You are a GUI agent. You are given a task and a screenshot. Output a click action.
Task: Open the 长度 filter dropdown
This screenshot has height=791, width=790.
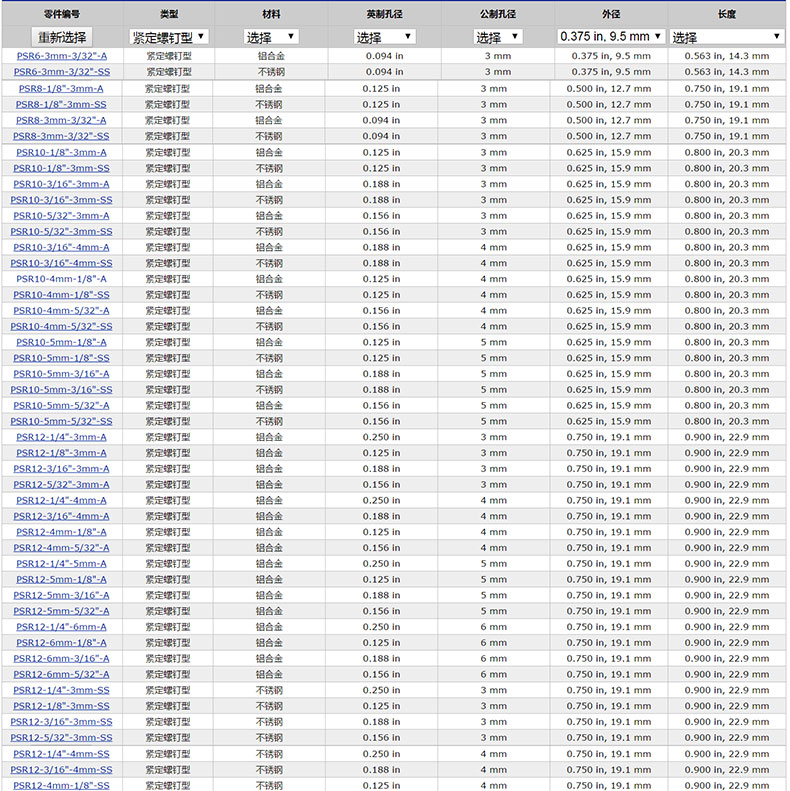click(727, 37)
